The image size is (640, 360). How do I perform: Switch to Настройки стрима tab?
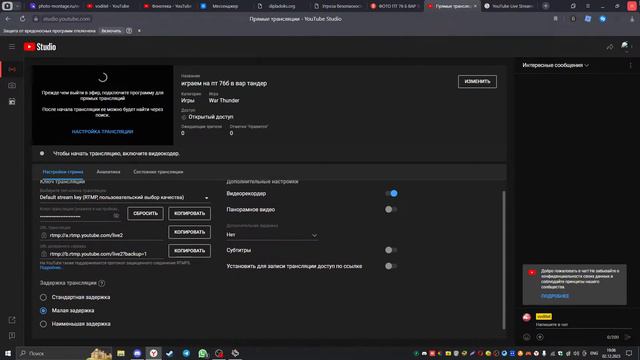tap(63, 172)
